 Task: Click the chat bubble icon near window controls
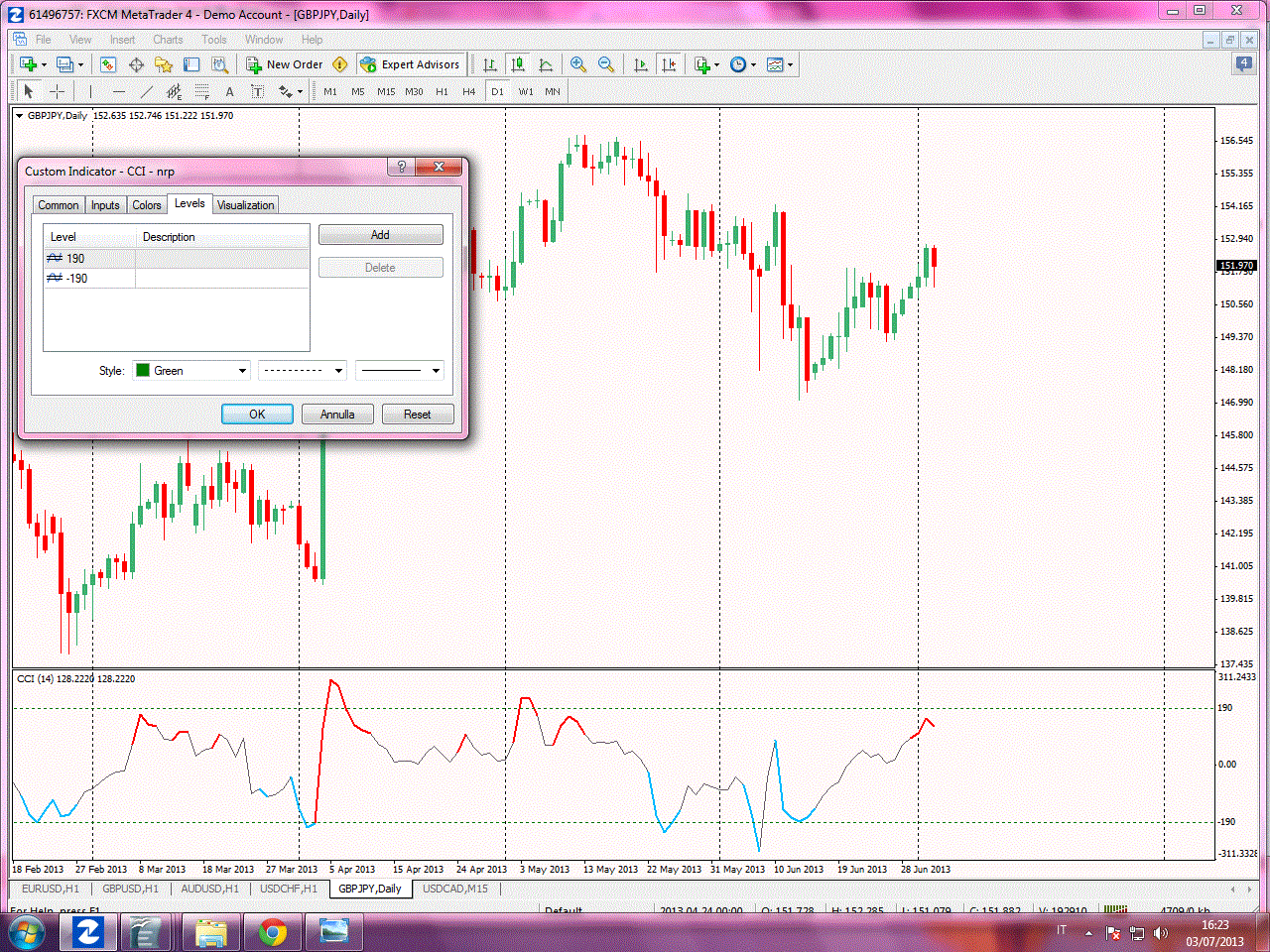tap(1244, 63)
